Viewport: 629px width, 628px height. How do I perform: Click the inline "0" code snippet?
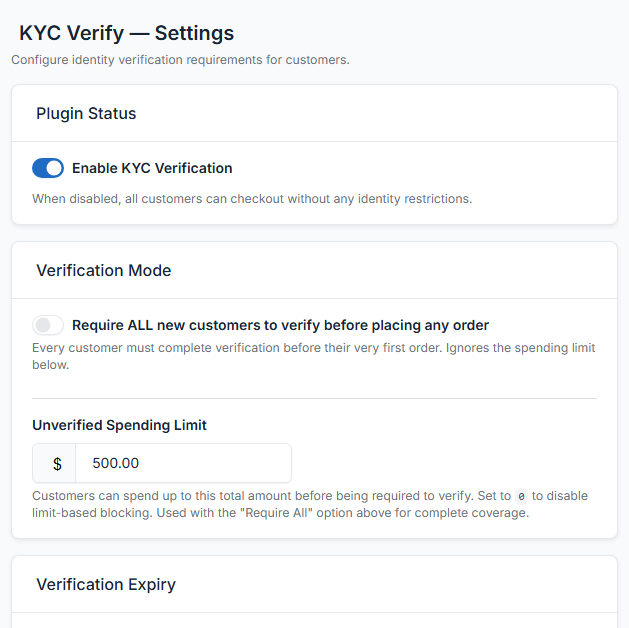point(521,497)
